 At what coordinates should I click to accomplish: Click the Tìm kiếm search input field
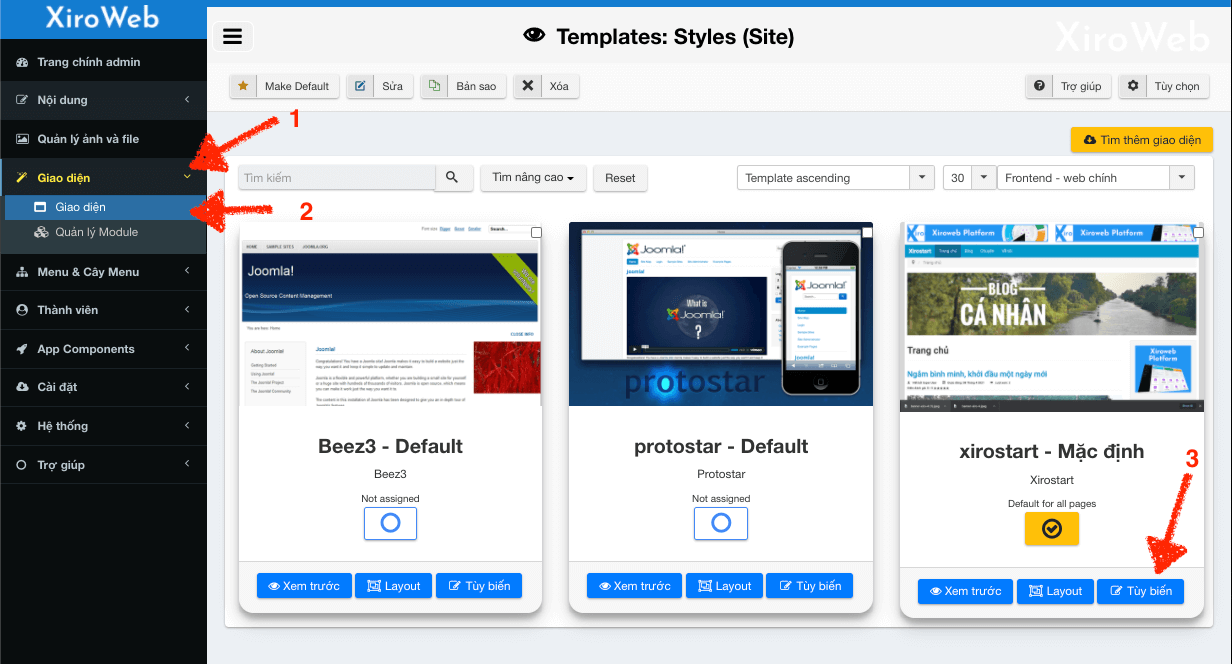click(336, 177)
